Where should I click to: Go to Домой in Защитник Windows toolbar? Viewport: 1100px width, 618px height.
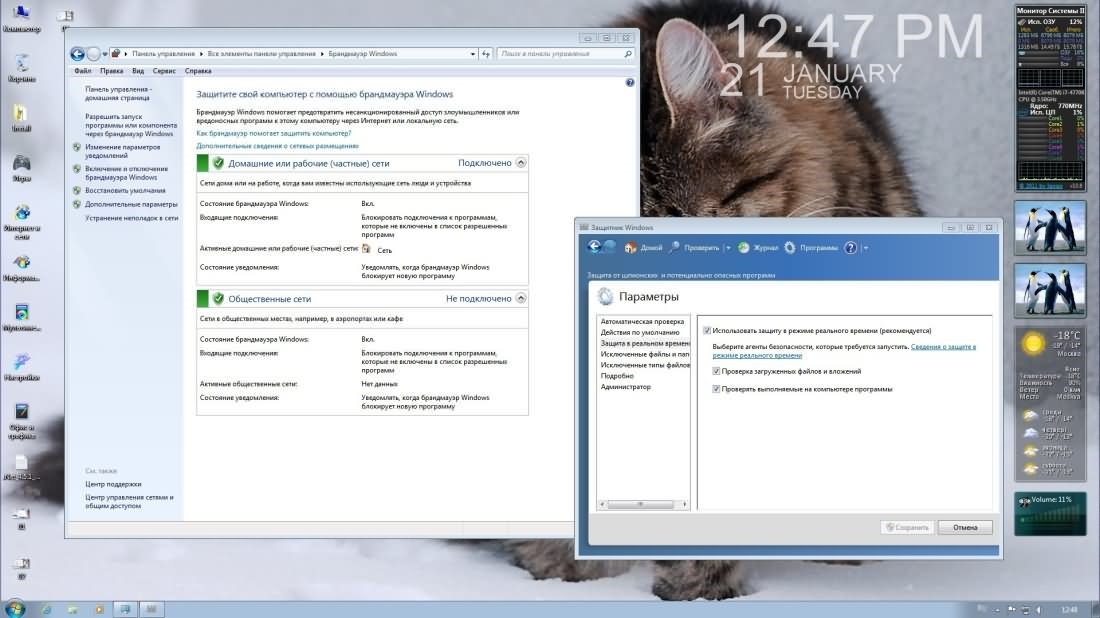click(x=643, y=248)
